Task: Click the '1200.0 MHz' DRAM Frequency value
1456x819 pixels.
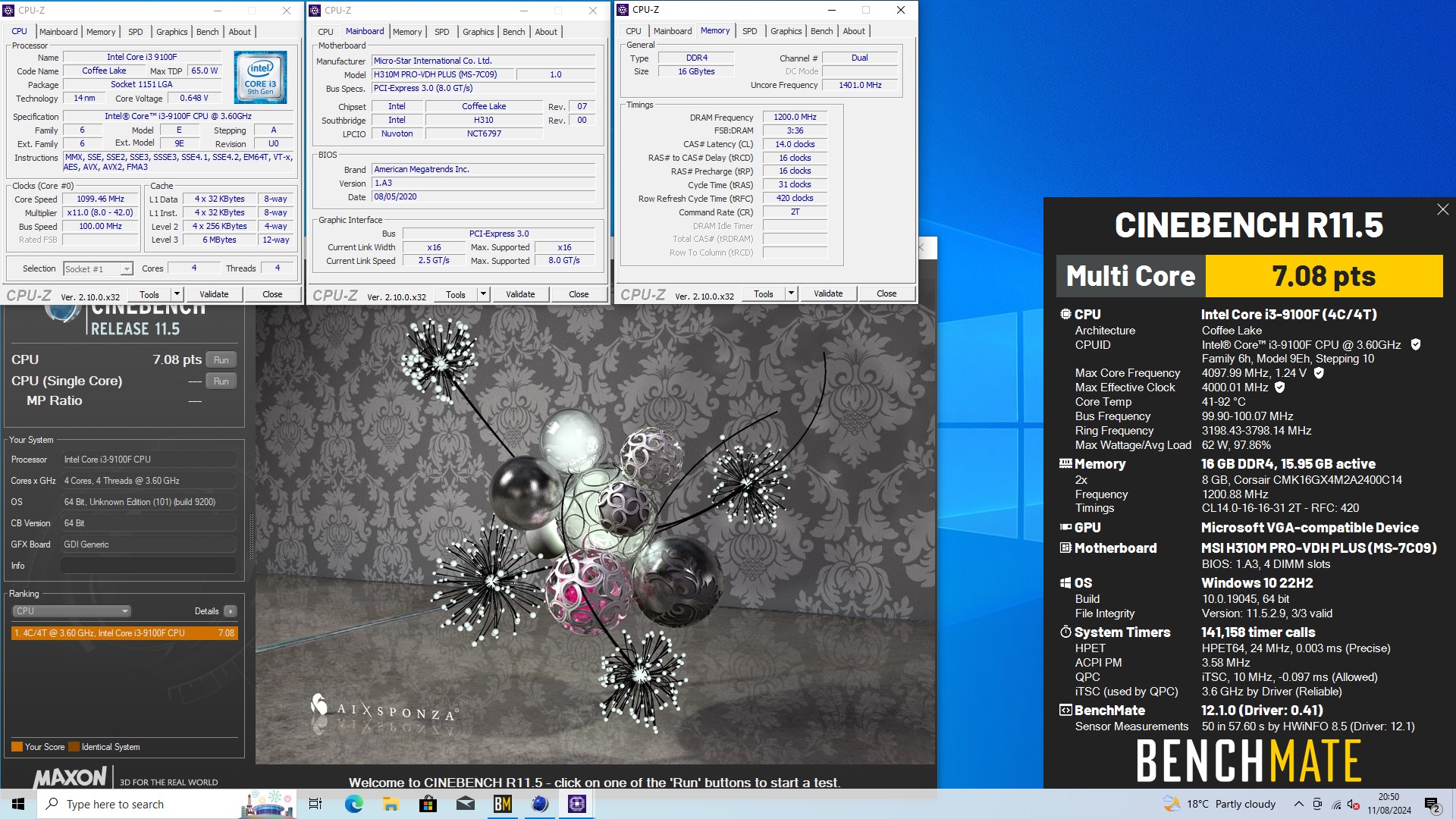Action: pyautogui.click(x=795, y=118)
